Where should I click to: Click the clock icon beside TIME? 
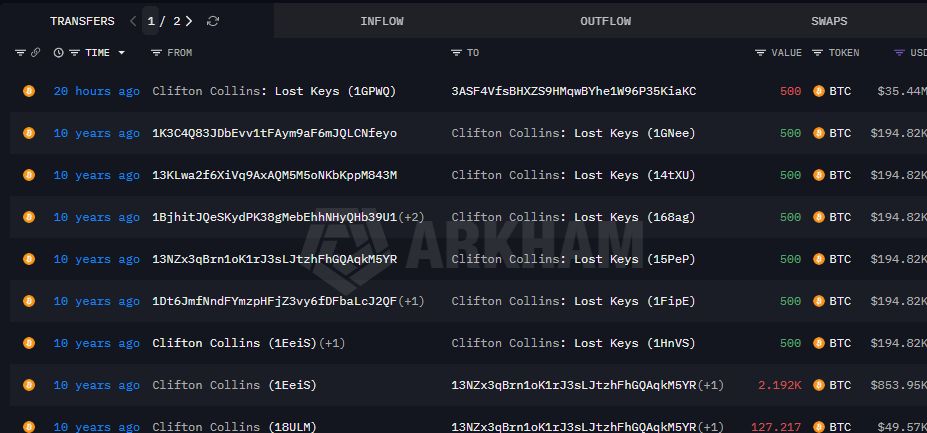pos(58,53)
